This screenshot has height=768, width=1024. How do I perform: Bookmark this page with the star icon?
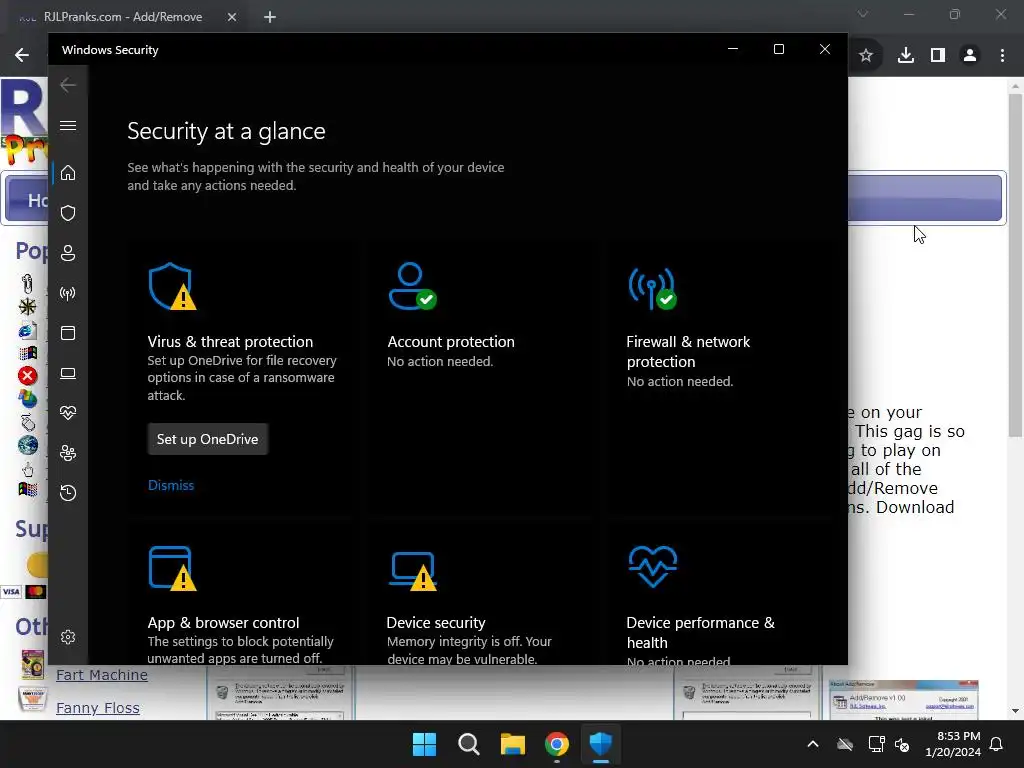(865, 56)
